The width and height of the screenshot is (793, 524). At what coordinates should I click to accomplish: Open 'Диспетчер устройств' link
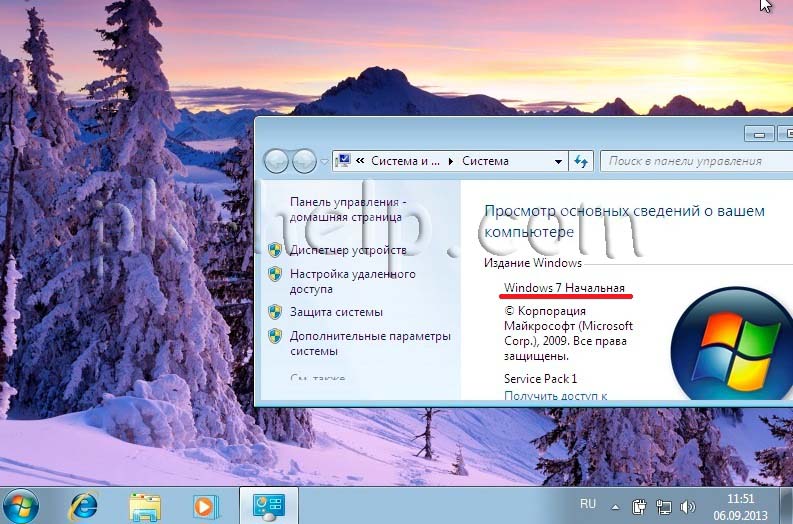coord(348,250)
